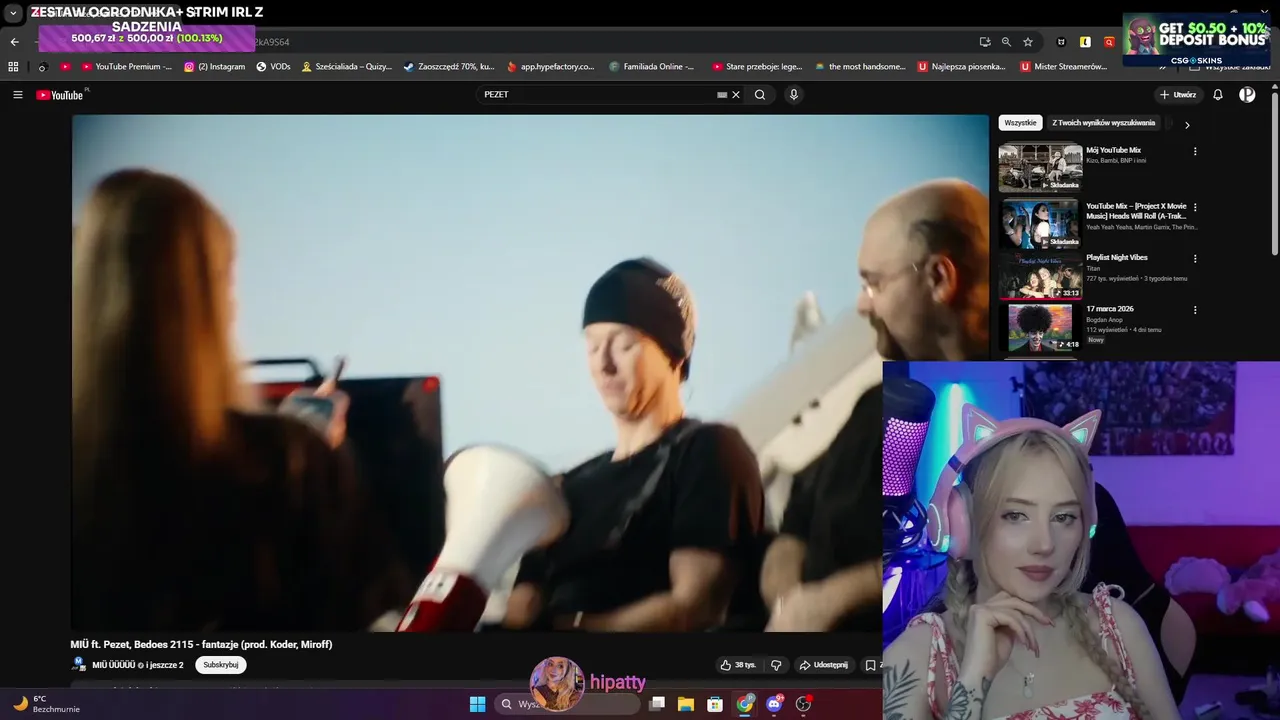Click the yellow extension icon in toolbar

click(x=1085, y=42)
